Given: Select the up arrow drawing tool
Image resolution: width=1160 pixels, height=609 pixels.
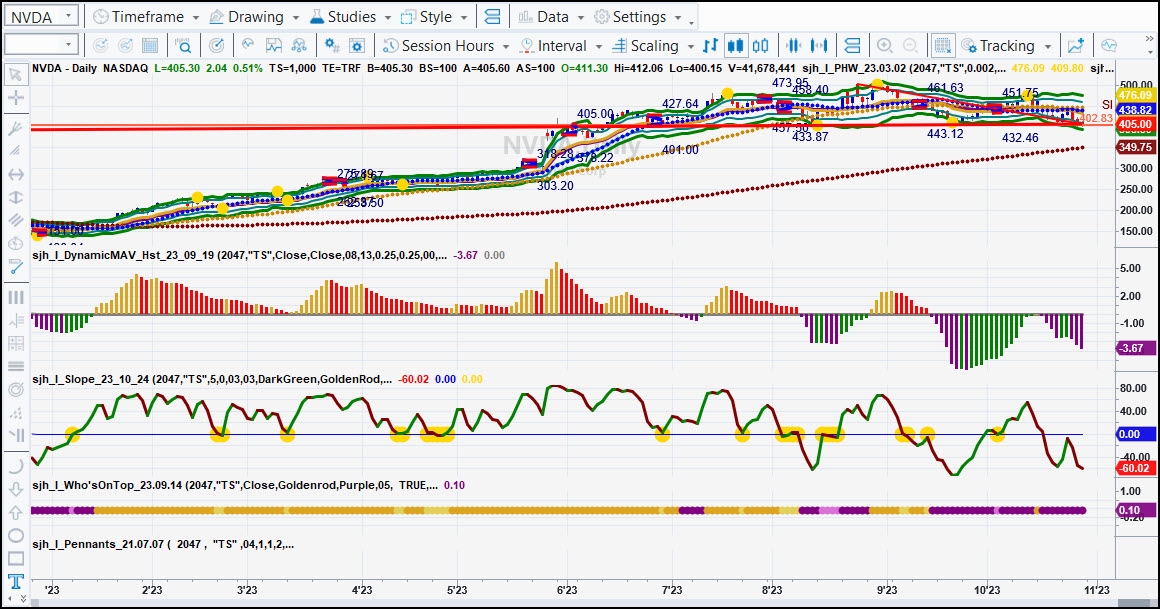Looking at the screenshot, I should click(x=15, y=512).
